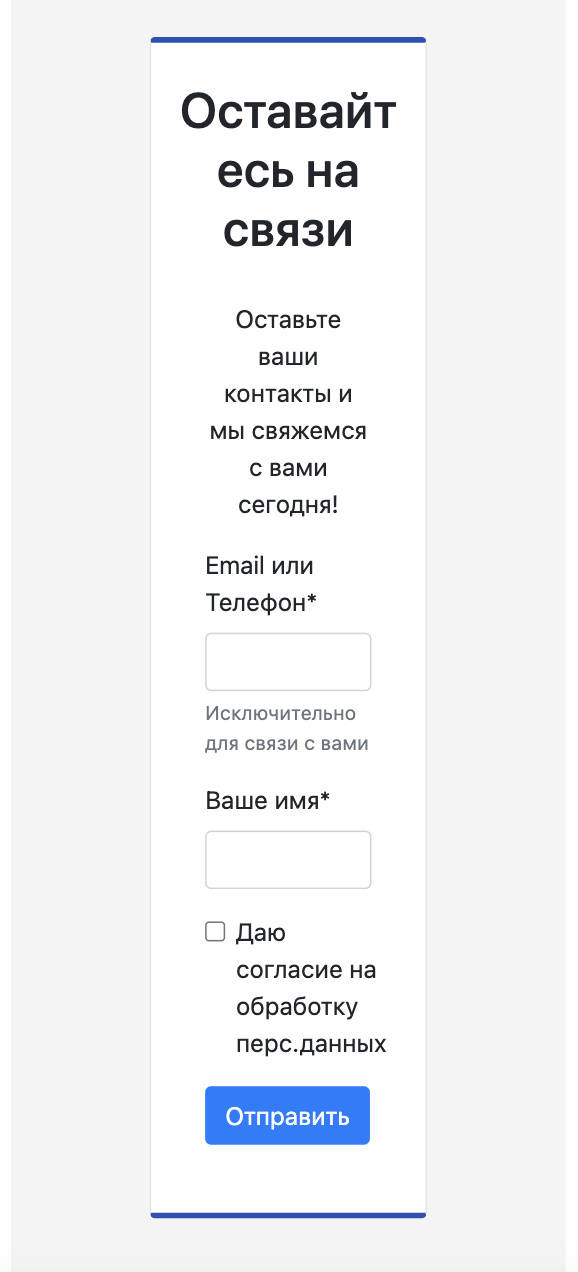Tick the data processing agreement checkbox
Image resolution: width=578 pixels, height=1272 pixels.
(x=215, y=931)
